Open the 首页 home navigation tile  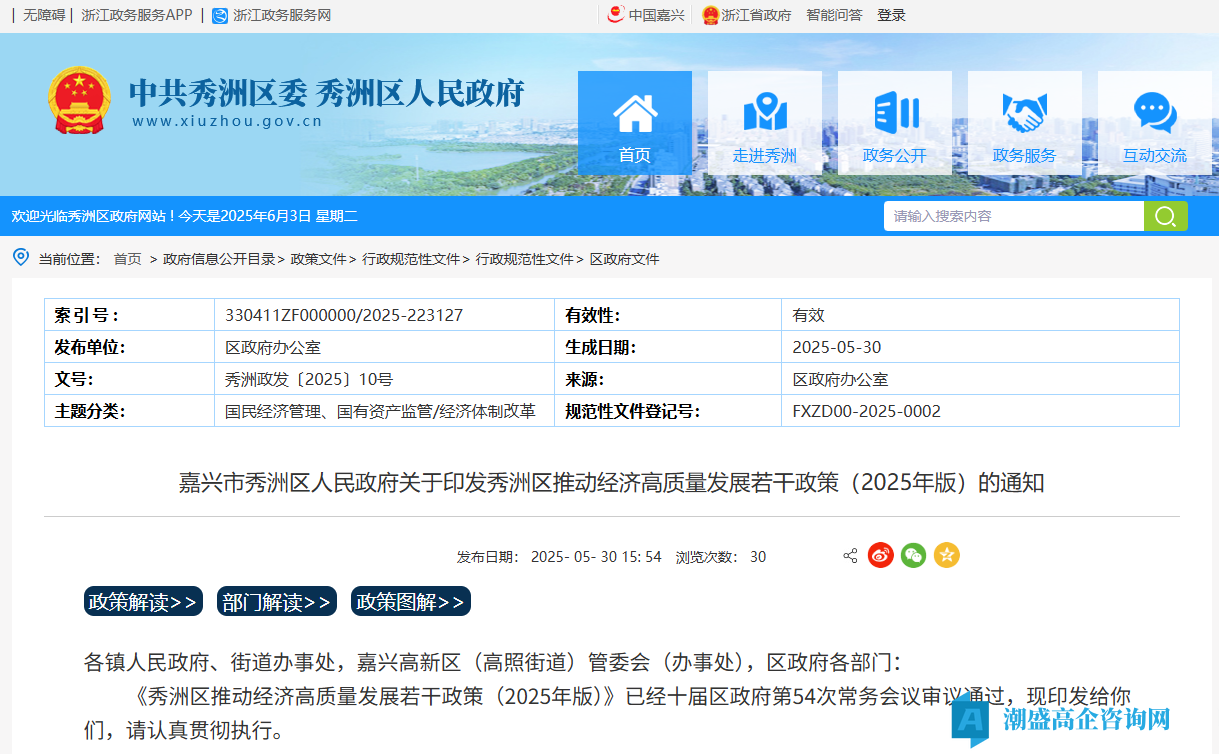pos(634,122)
